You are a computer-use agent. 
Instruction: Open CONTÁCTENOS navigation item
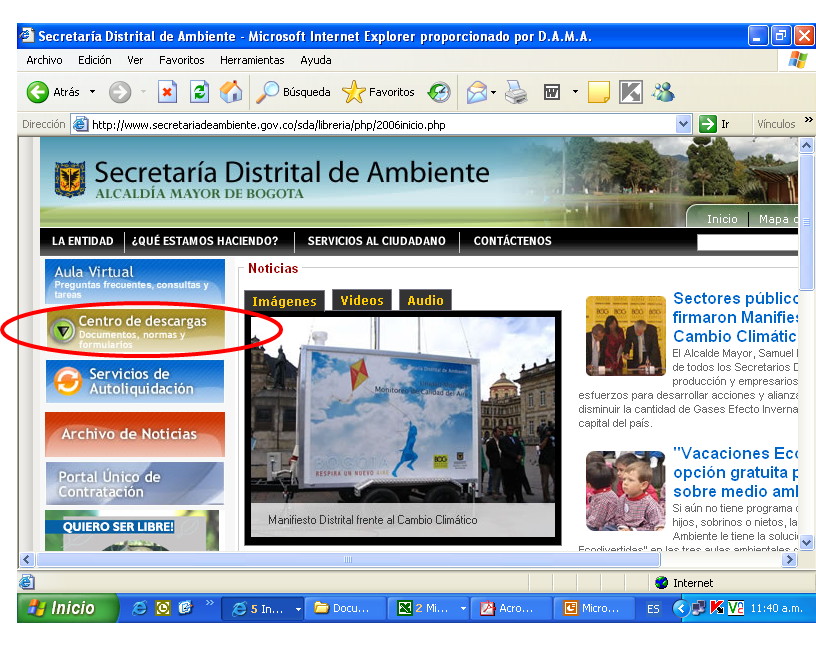pos(513,241)
